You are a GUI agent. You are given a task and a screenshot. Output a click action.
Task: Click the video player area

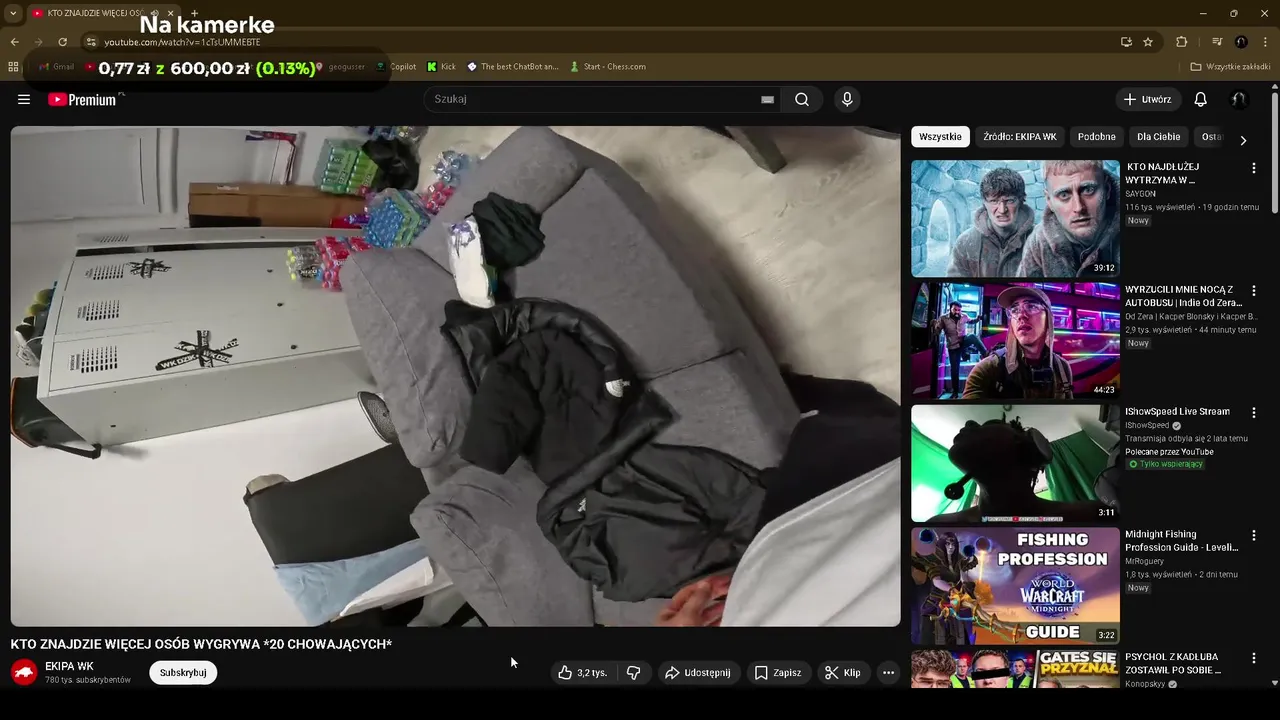[455, 376]
